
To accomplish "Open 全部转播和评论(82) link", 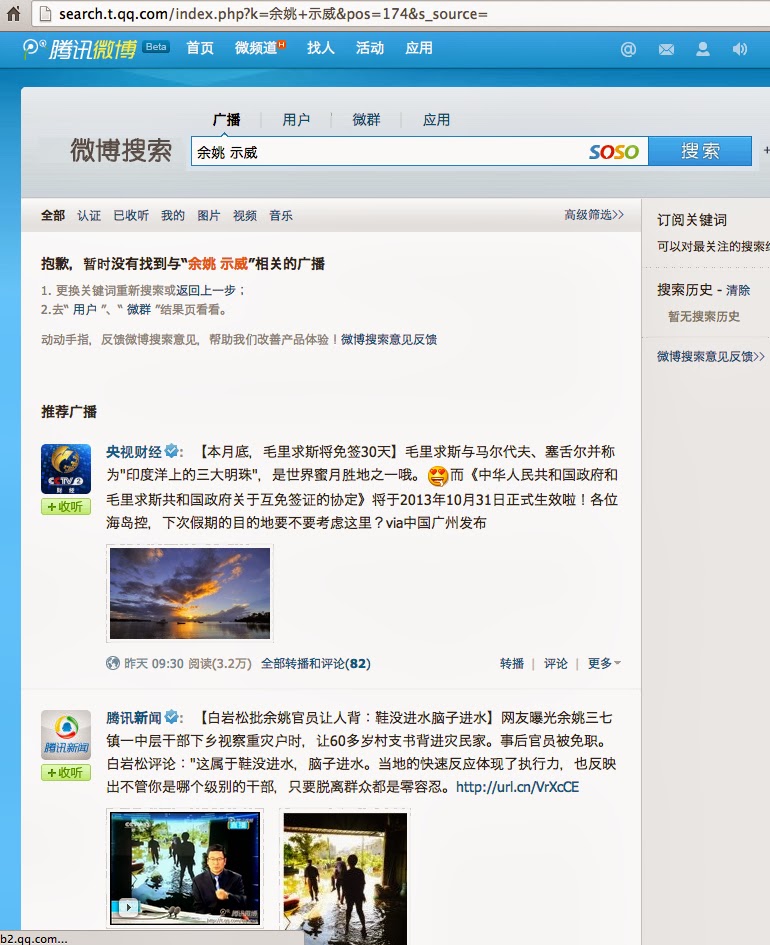I will 316,664.
